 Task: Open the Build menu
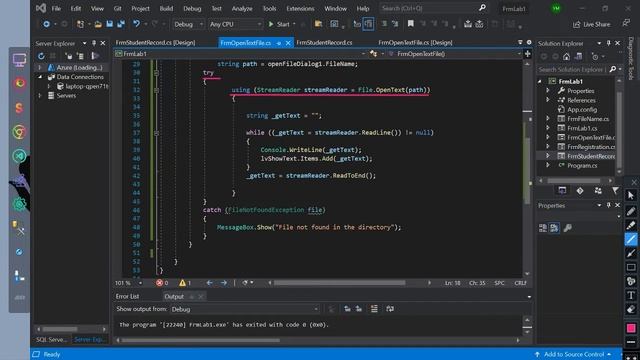[x=166, y=8]
